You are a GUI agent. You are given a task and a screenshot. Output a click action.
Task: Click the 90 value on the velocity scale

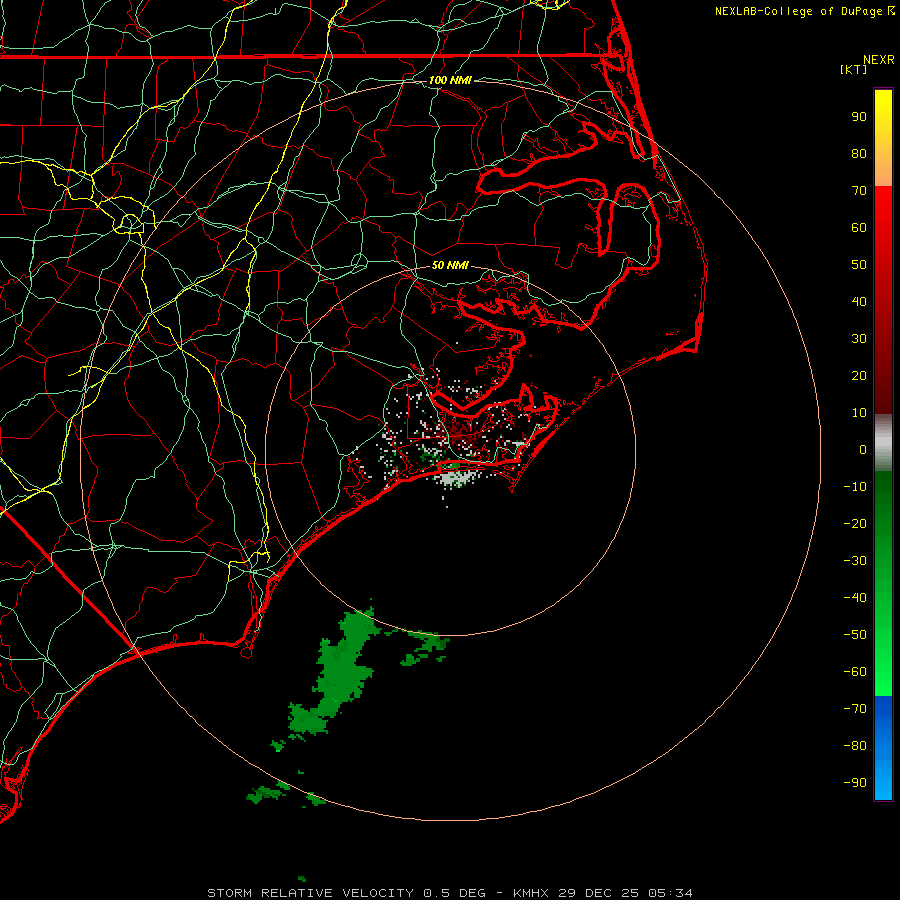pos(859,117)
